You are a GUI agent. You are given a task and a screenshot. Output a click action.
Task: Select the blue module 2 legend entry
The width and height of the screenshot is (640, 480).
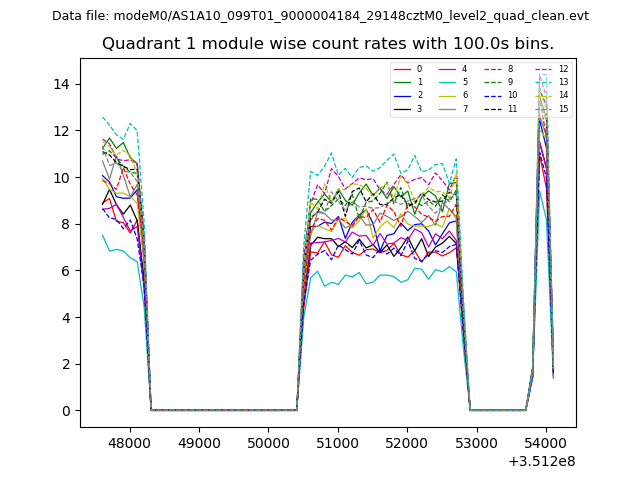[x=409, y=95]
